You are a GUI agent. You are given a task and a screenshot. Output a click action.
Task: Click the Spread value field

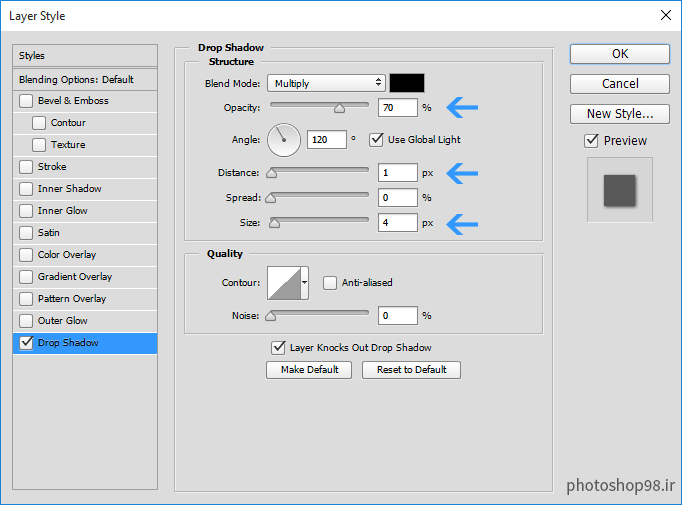pos(398,197)
